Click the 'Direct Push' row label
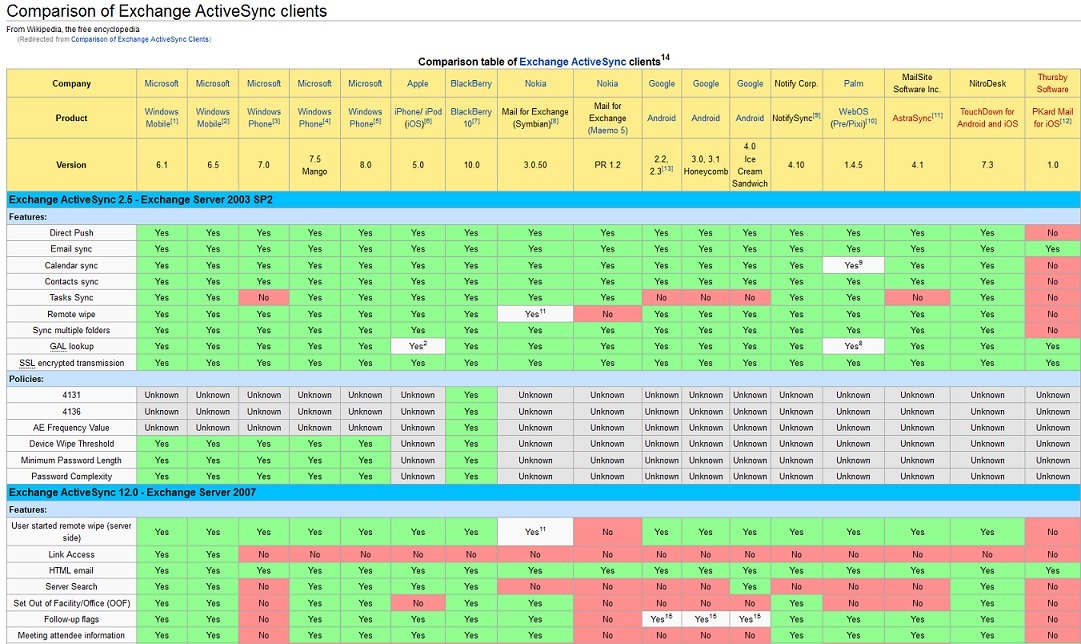1081x644 pixels. pos(72,233)
